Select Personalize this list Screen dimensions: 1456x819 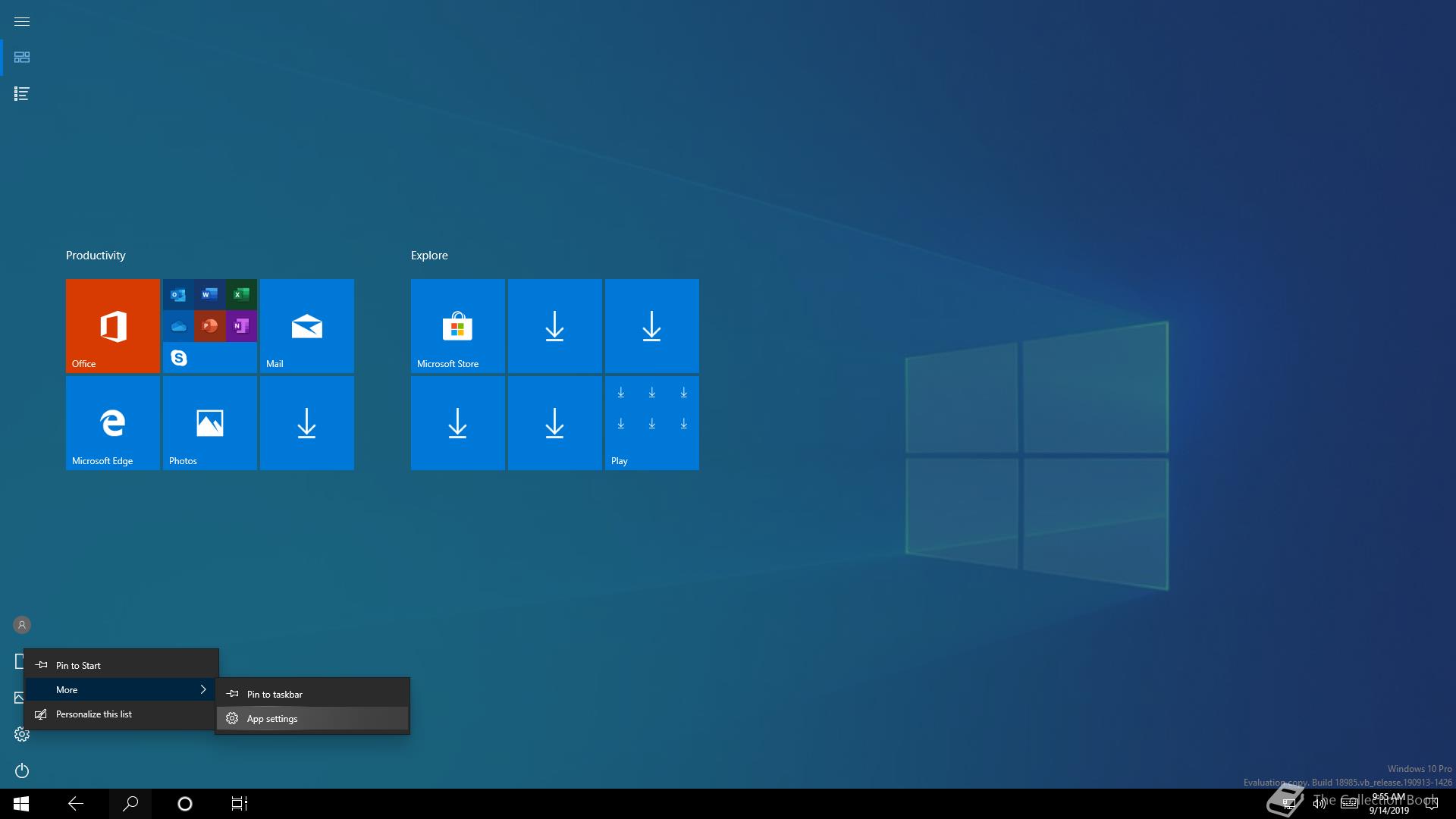(121, 714)
